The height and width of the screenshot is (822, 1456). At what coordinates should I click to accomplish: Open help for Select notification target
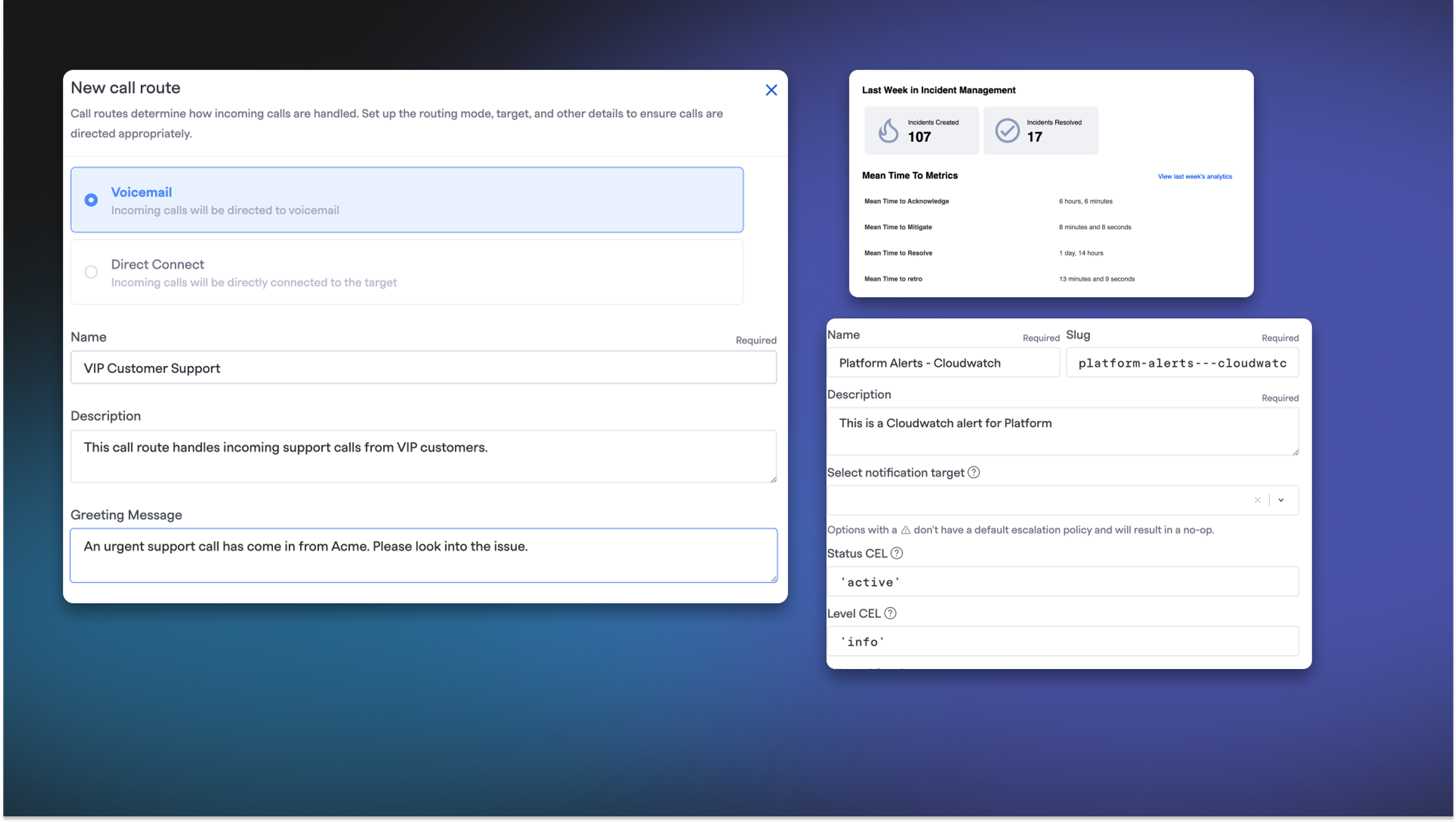(974, 472)
